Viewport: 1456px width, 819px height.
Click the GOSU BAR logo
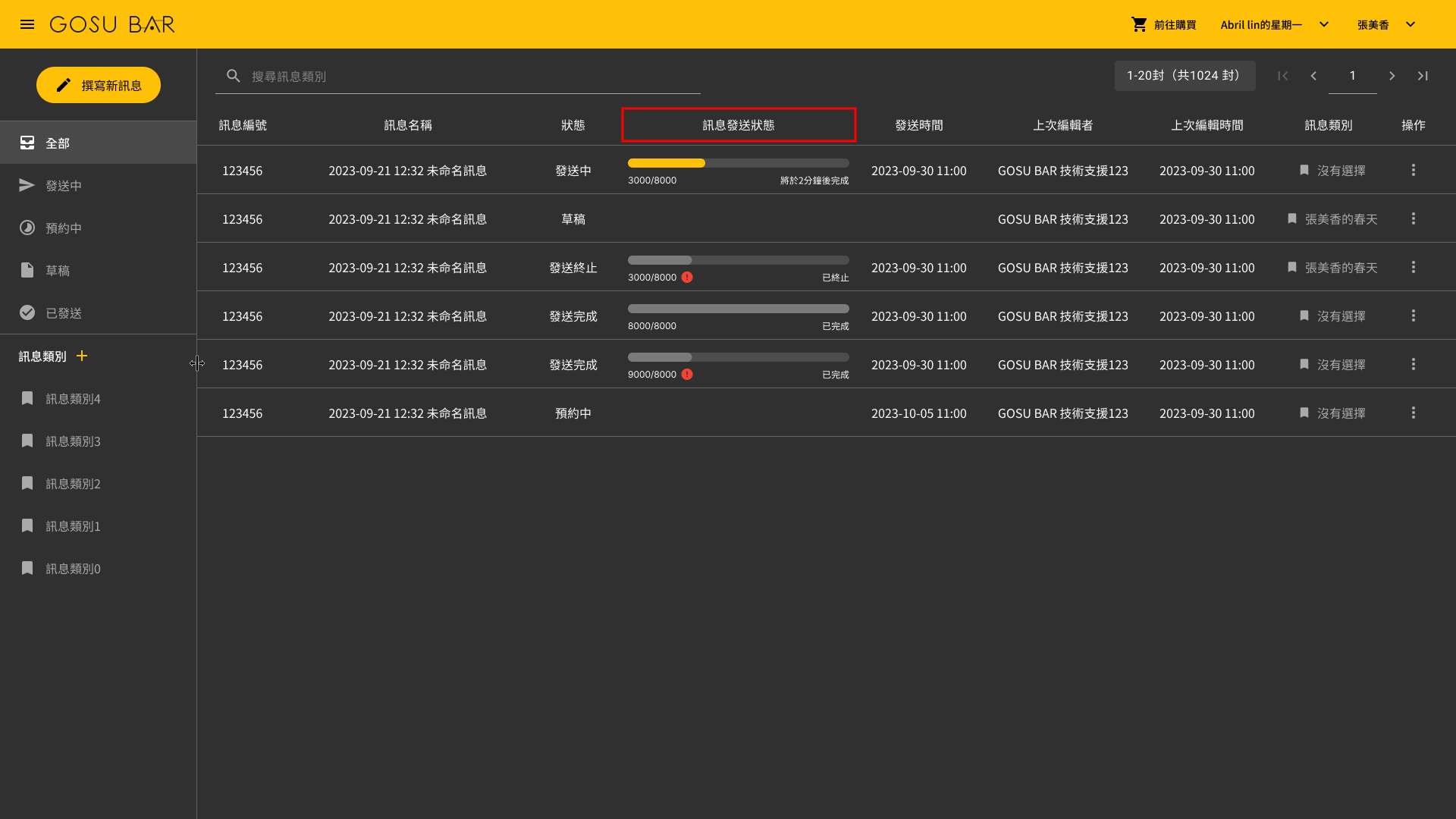(112, 24)
